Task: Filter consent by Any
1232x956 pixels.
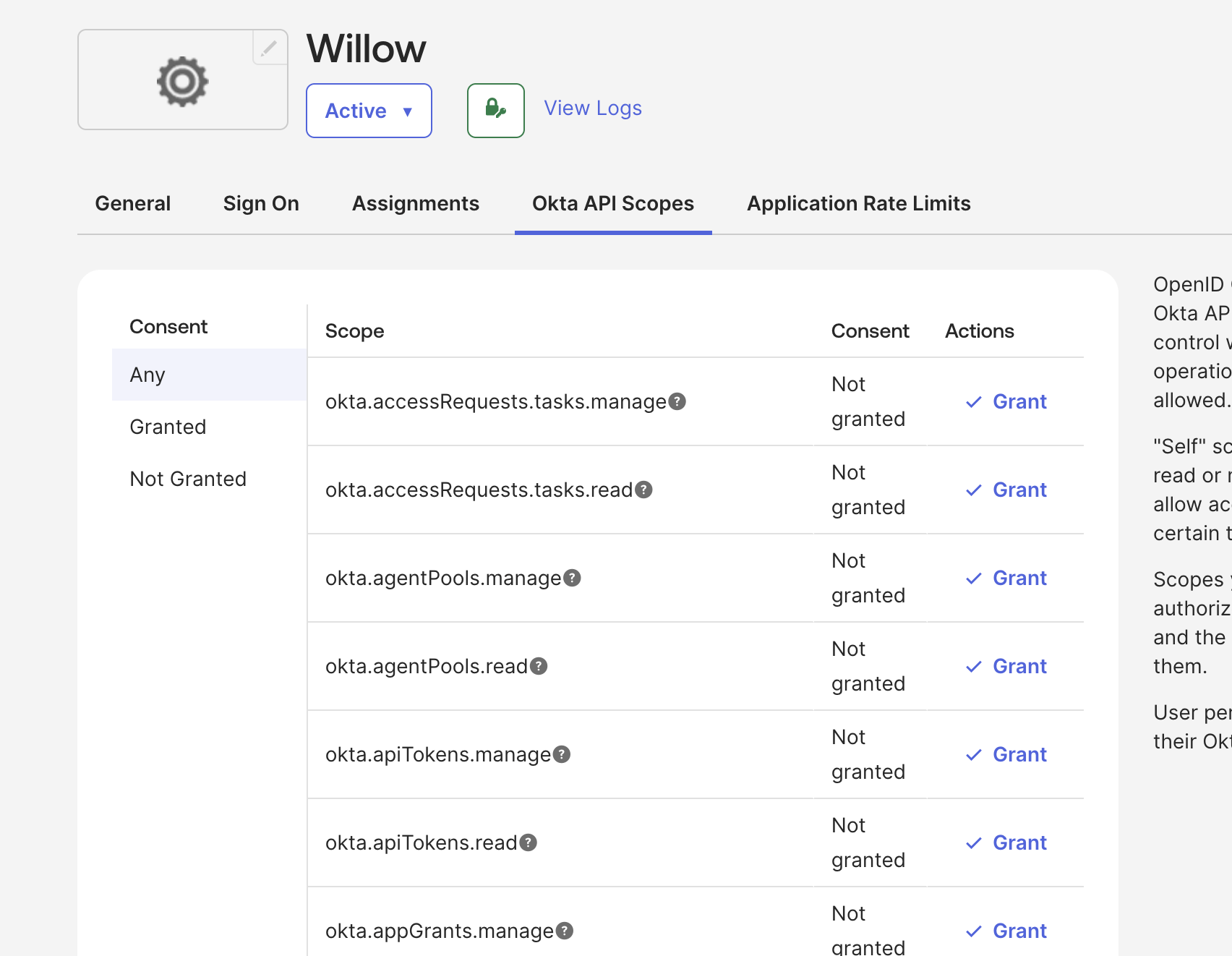Action: click(x=210, y=375)
